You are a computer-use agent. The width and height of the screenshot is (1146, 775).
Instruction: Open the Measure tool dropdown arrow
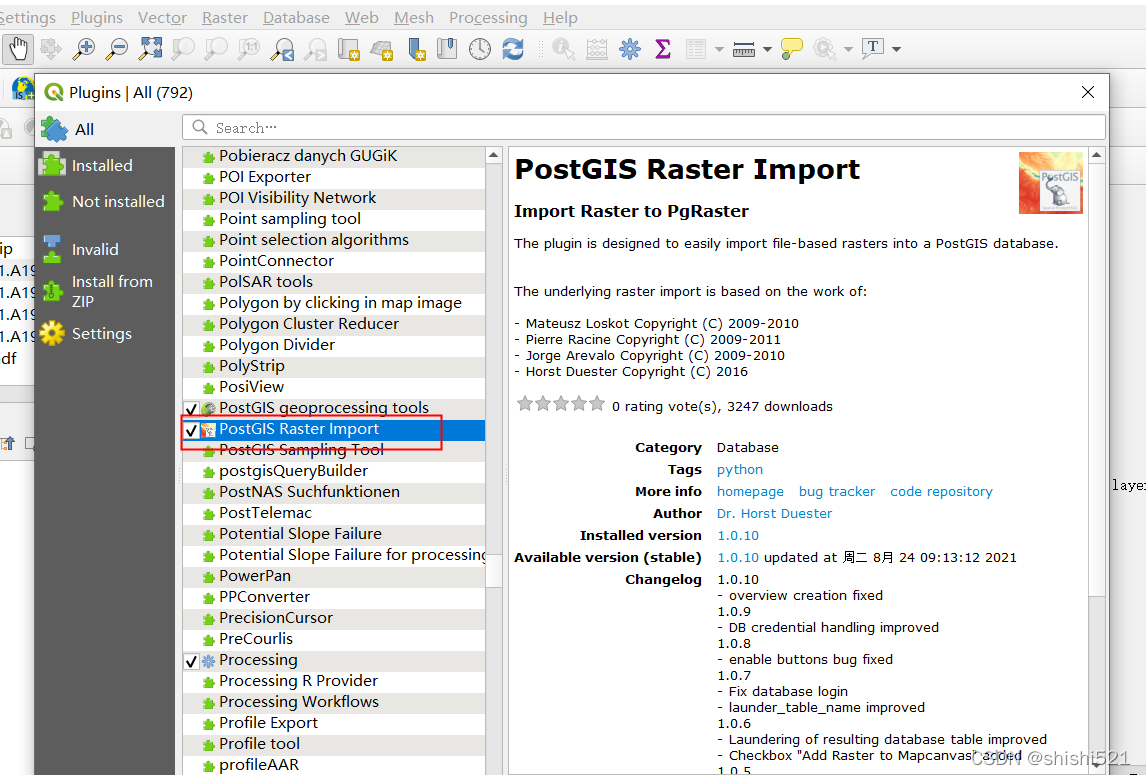(767, 49)
